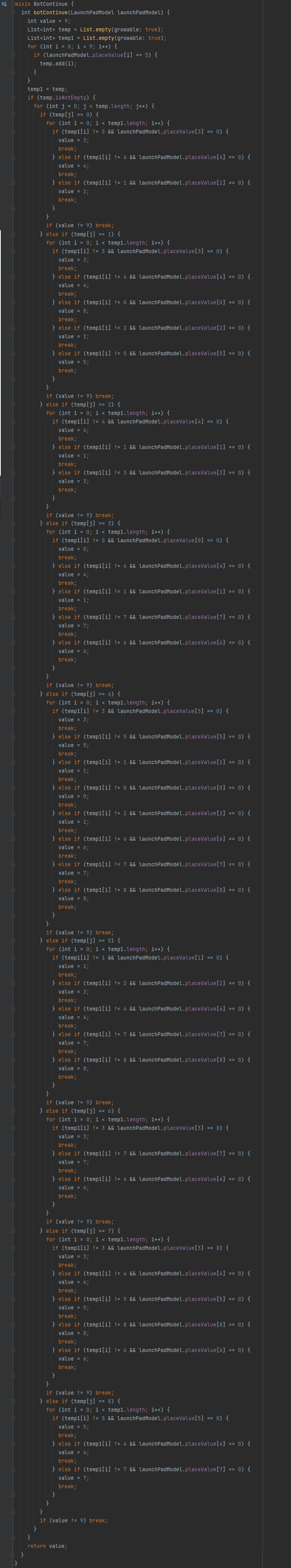Collapse the 'if (temp[j] == 0)' branch
Screen dimensions: 291x1568
click(13, 115)
